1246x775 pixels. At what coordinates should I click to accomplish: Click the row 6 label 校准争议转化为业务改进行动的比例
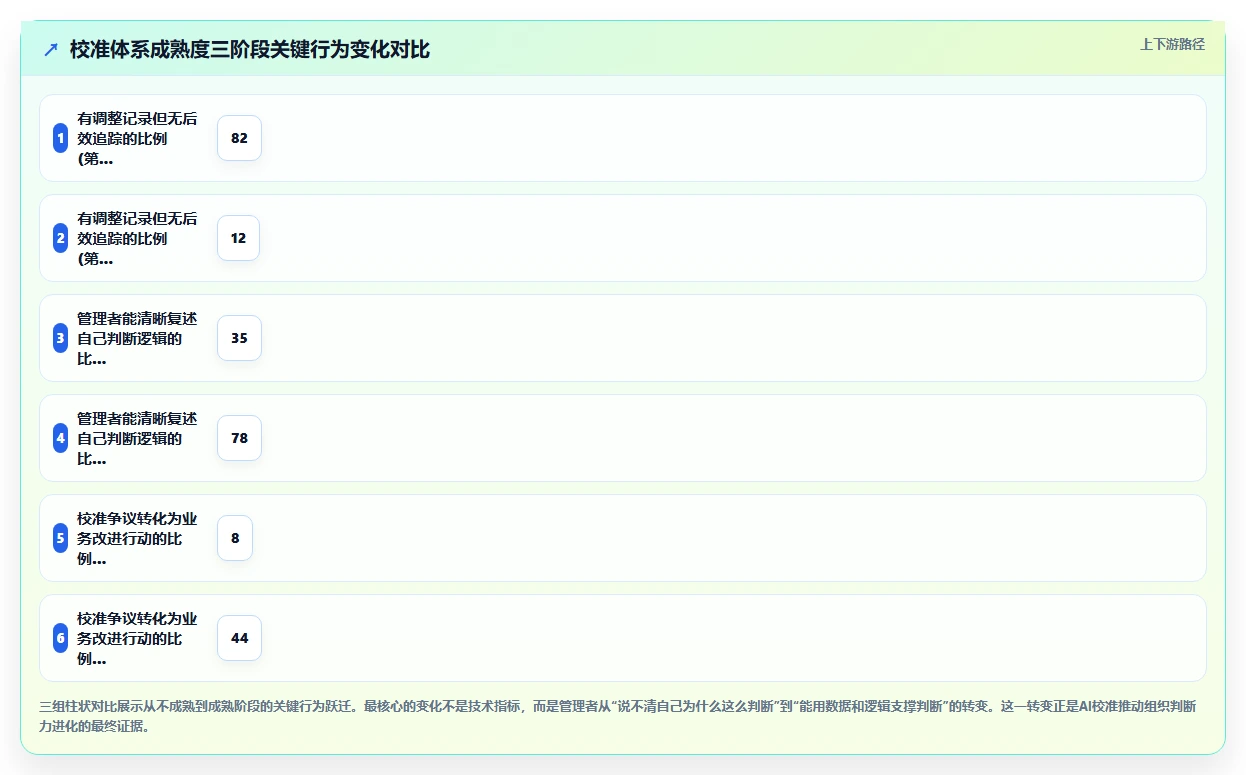(x=137, y=638)
